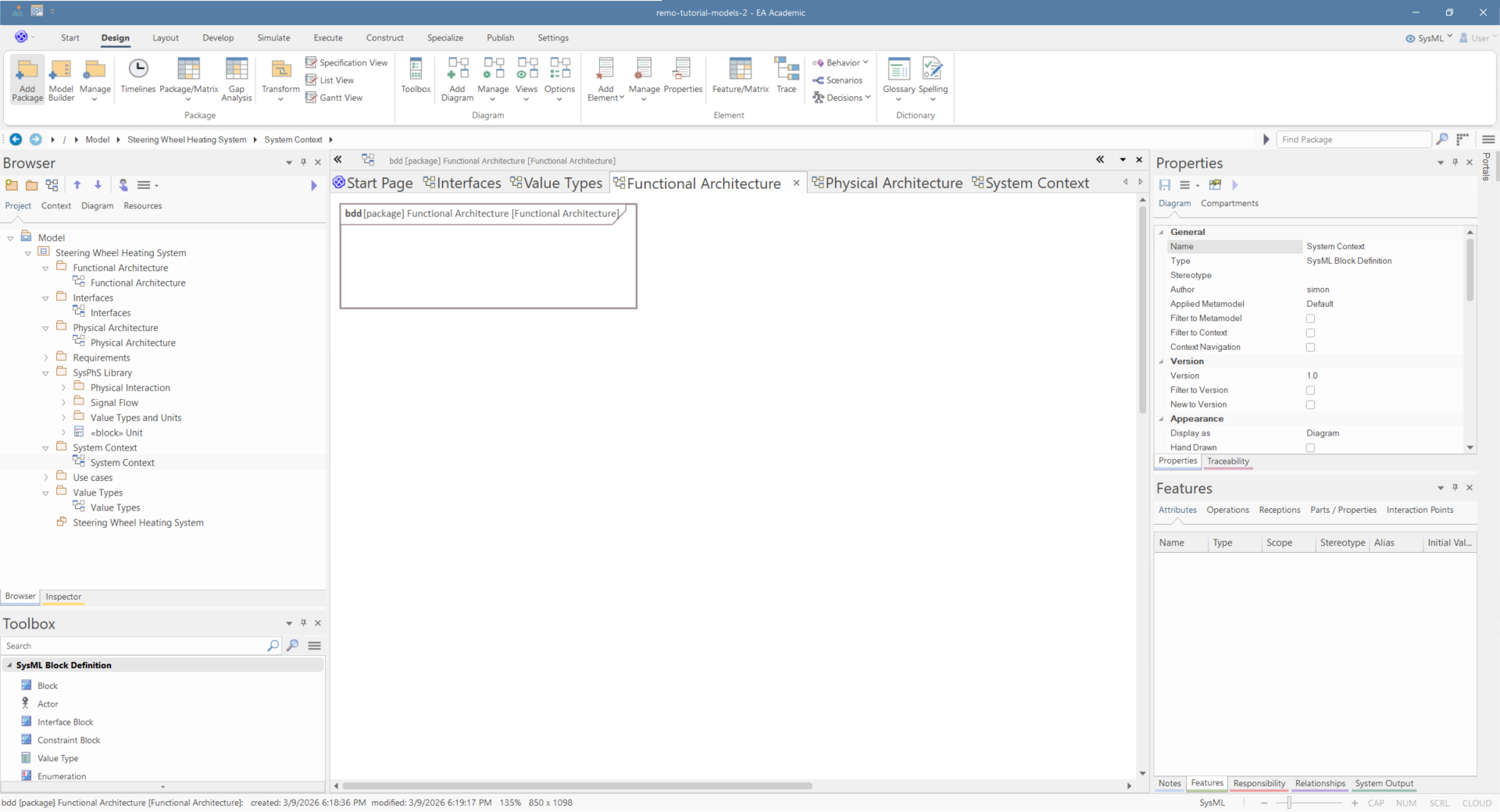The height and width of the screenshot is (812, 1500).
Task: Check the Hand Drawn option
Action: pos(1310,448)
